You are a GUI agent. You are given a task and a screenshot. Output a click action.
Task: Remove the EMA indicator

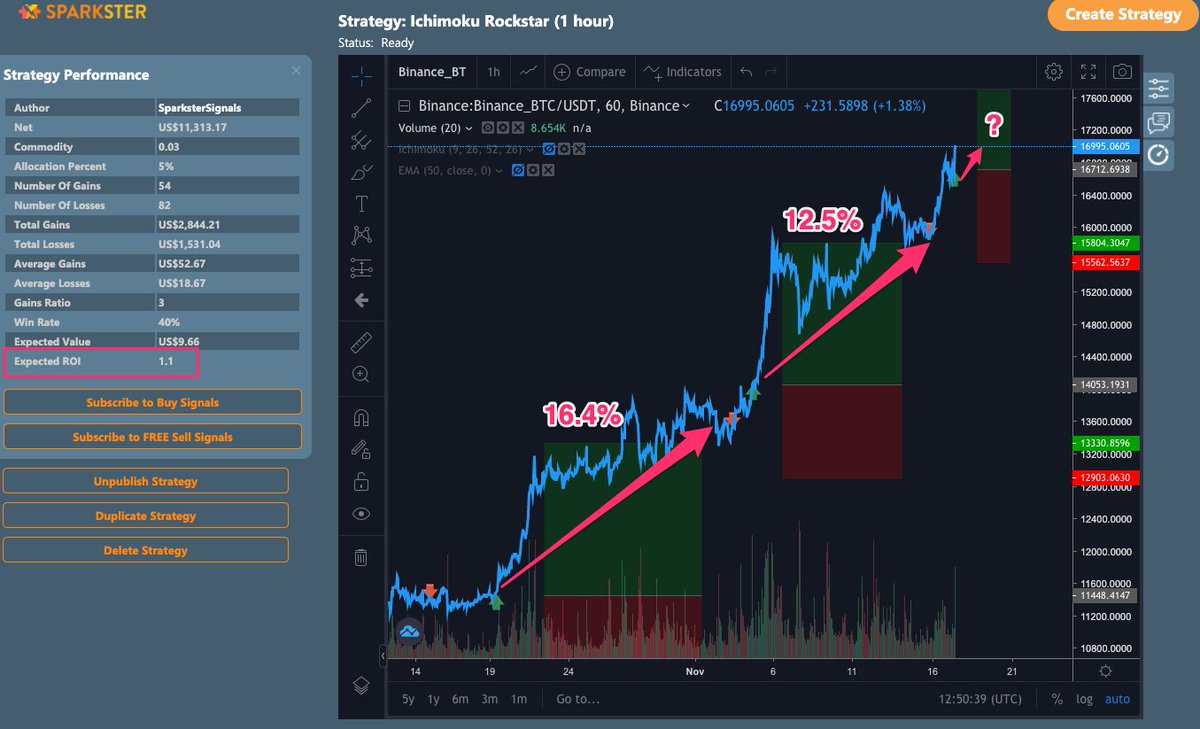[x=548, y=171]
